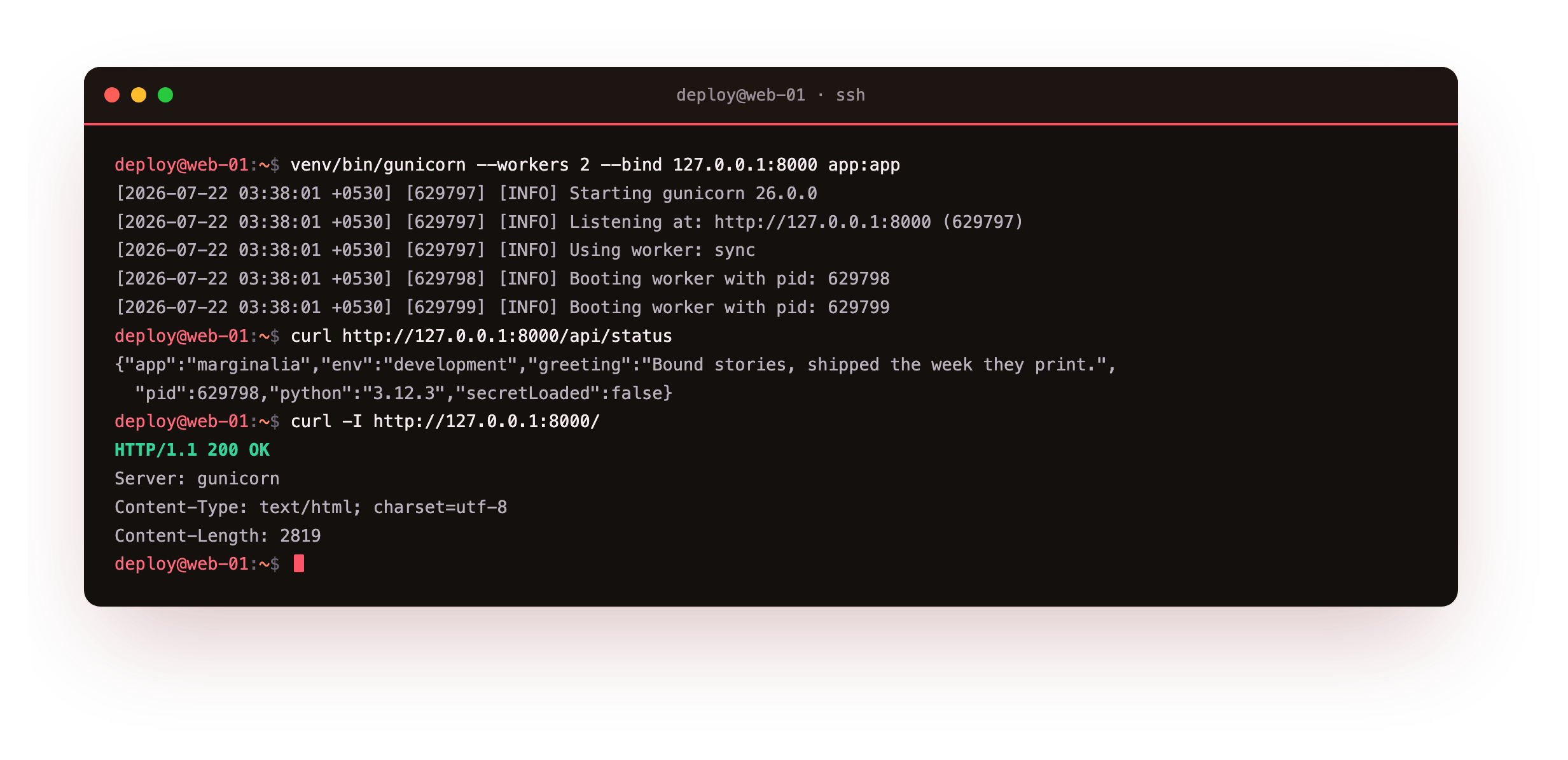Viewport: 1568px width, 760px height.
Task: Click the command 'curl http://127.0.0.1:8000/api/status'
Action: click(482, 336)
